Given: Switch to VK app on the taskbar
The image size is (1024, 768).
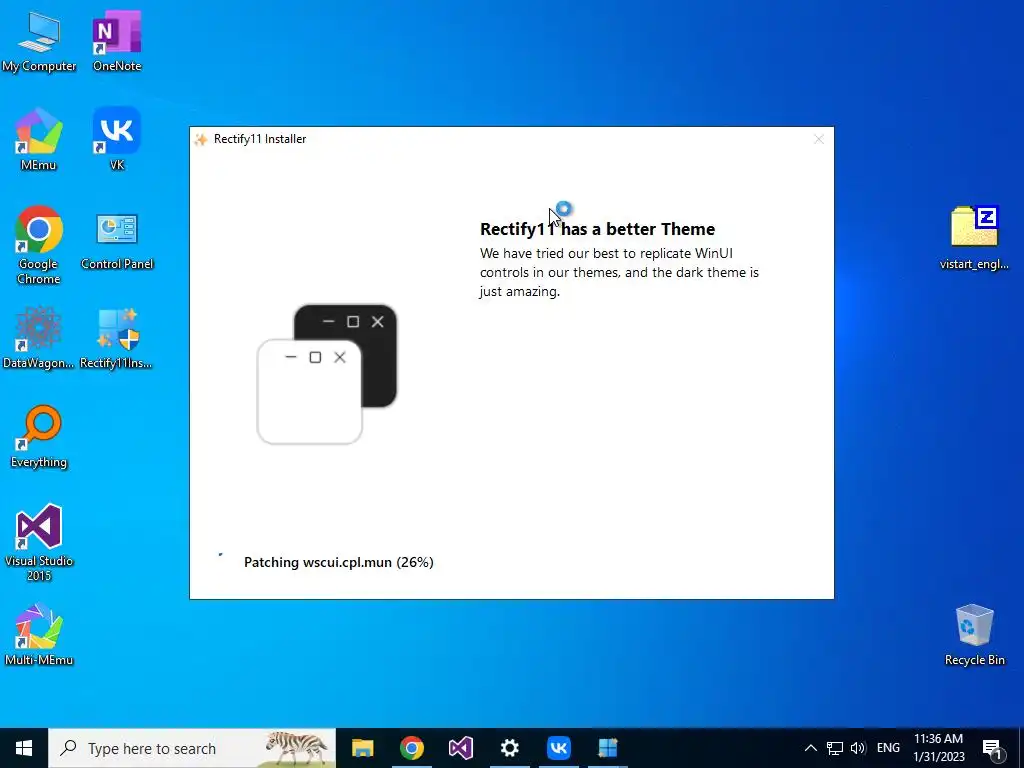Looking at the screenshot, I should tap(558, 748).
